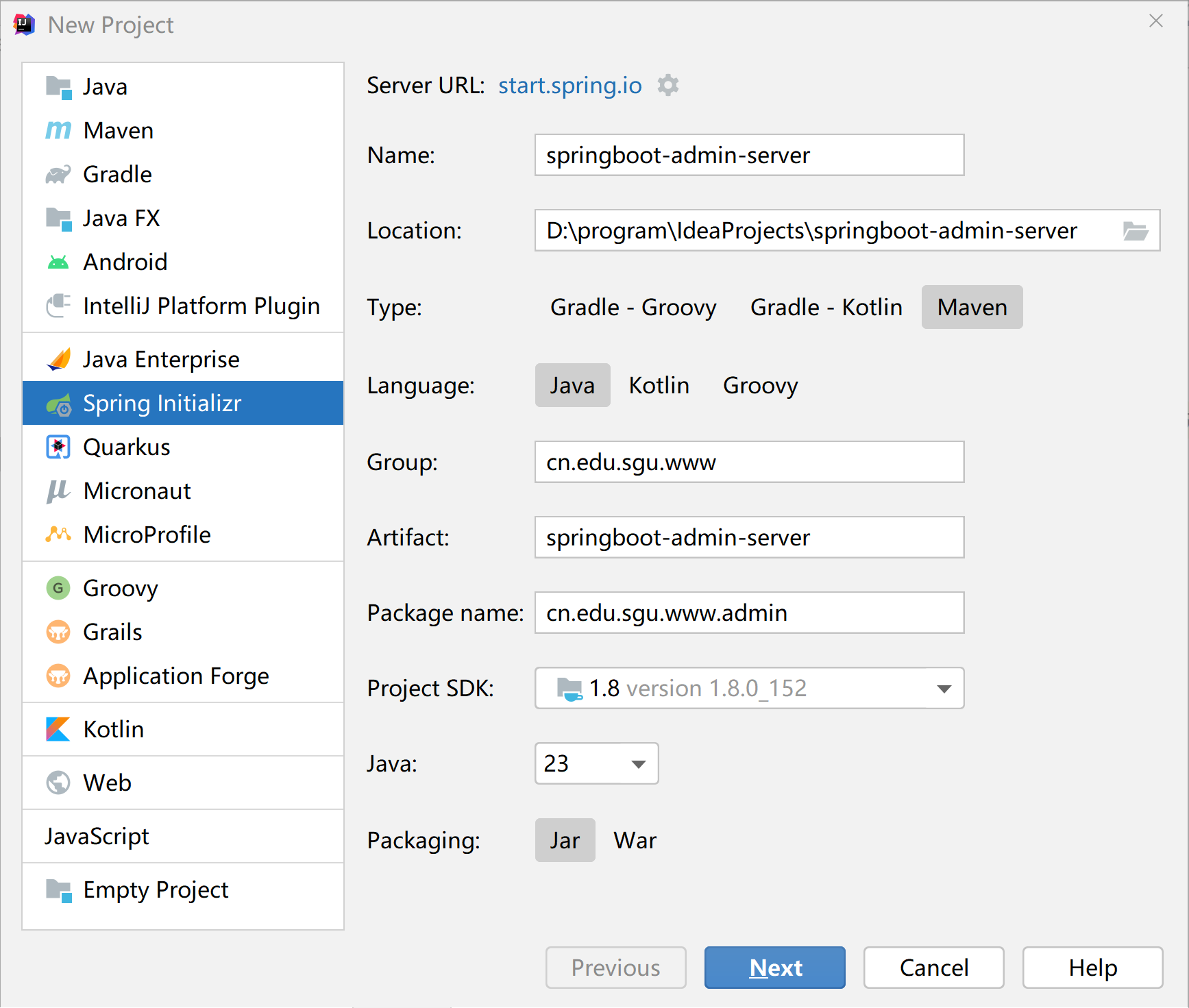The image size is (1189, 1008).
Task: Click the Android project icon
Action: [x=58, y=261]
